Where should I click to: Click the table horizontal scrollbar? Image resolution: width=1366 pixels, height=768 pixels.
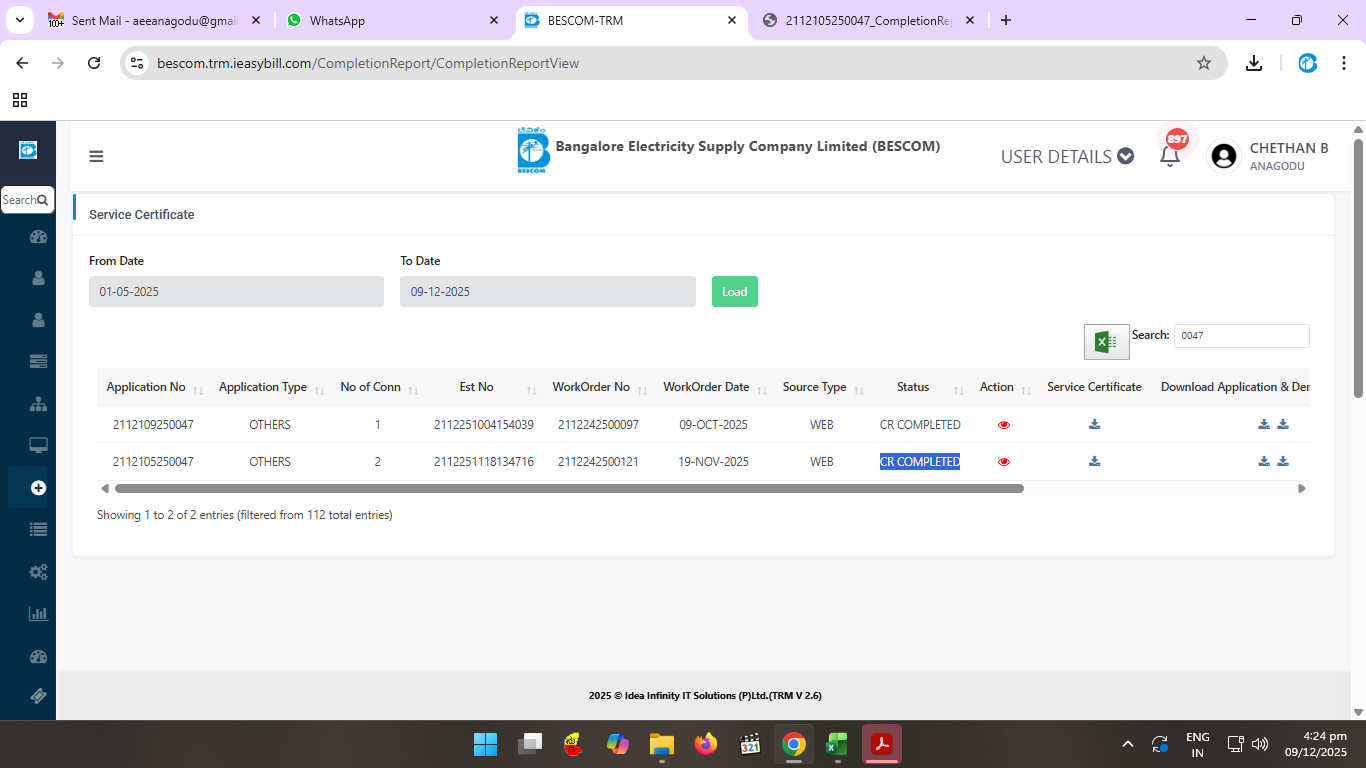pos(569,489)
